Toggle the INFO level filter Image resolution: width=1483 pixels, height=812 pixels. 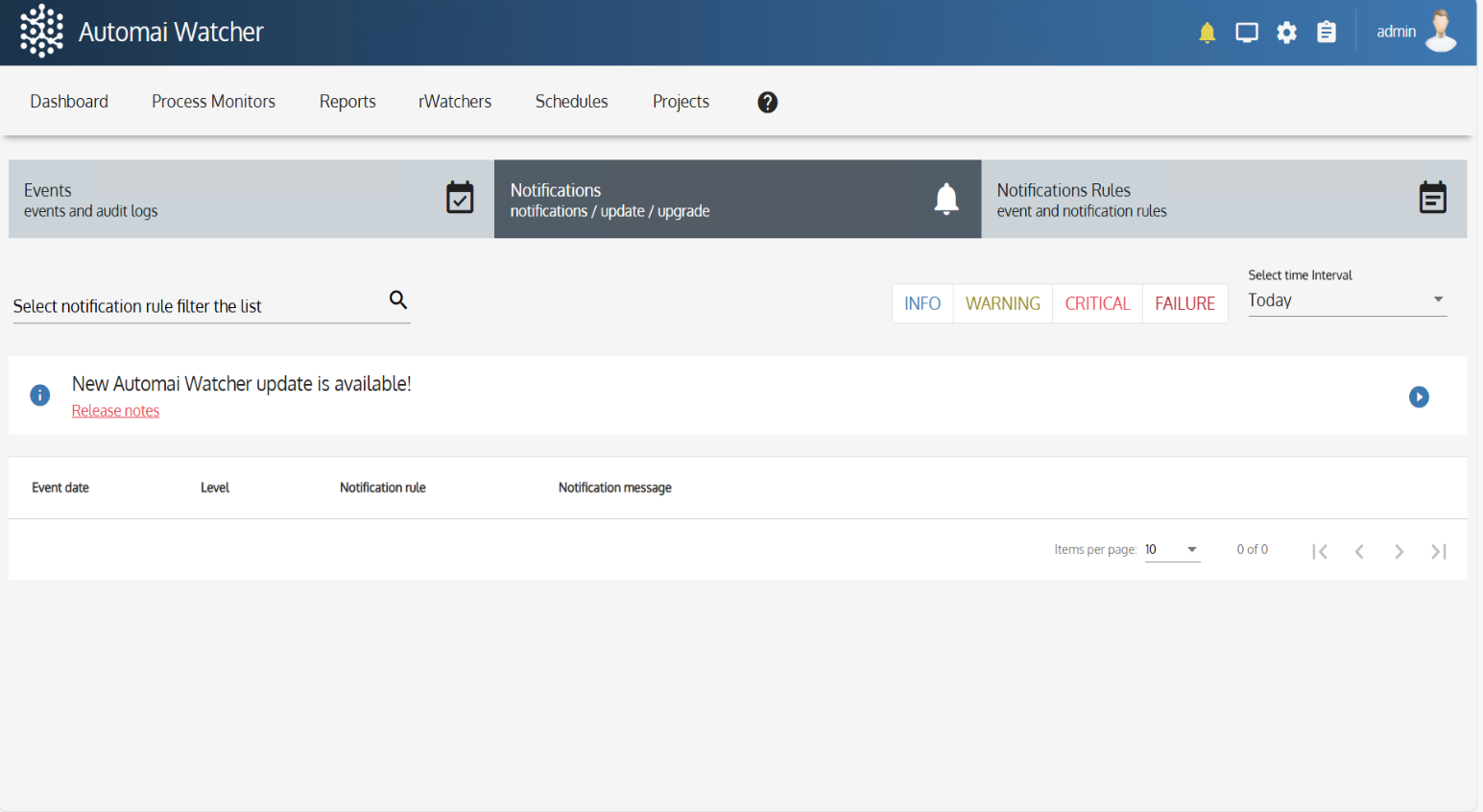(922, 303)
